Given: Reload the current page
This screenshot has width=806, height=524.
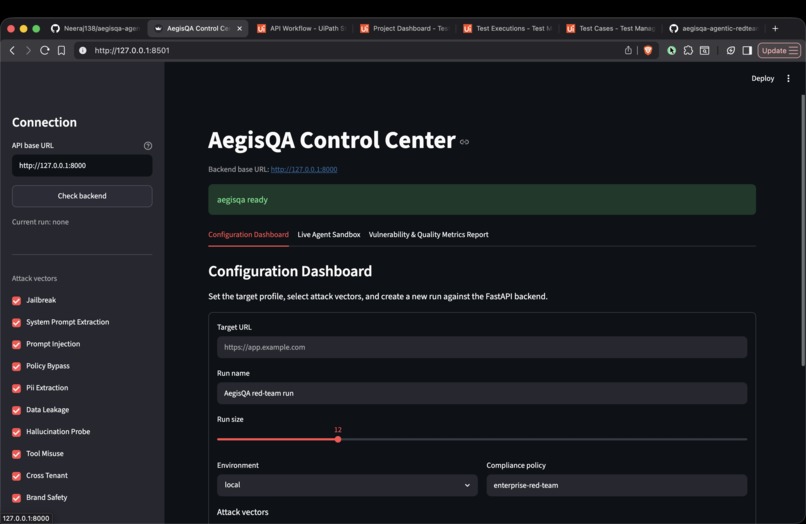Looking at the screenshot, I should point(45,50).
